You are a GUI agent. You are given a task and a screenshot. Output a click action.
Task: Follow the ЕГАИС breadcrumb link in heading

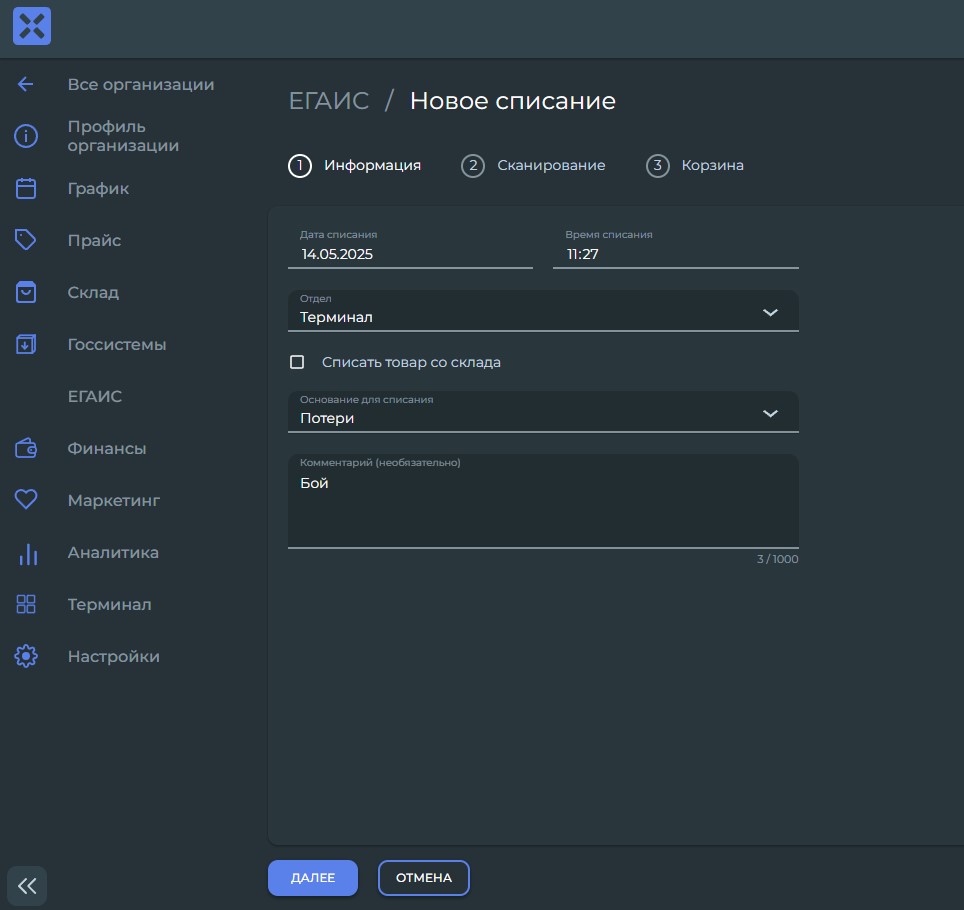329,101
